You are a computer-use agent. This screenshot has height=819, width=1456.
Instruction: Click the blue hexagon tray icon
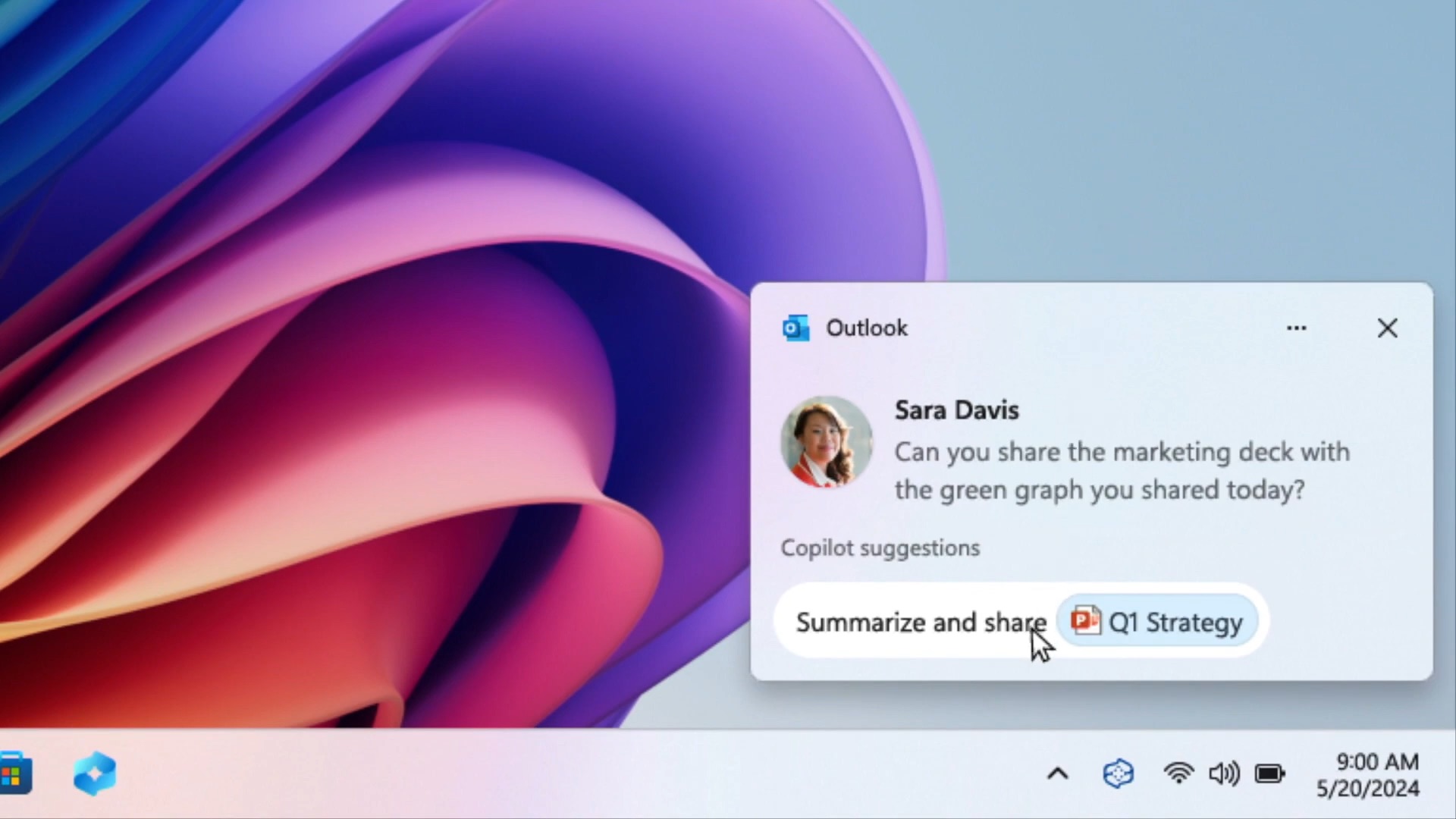(1118, 773)
